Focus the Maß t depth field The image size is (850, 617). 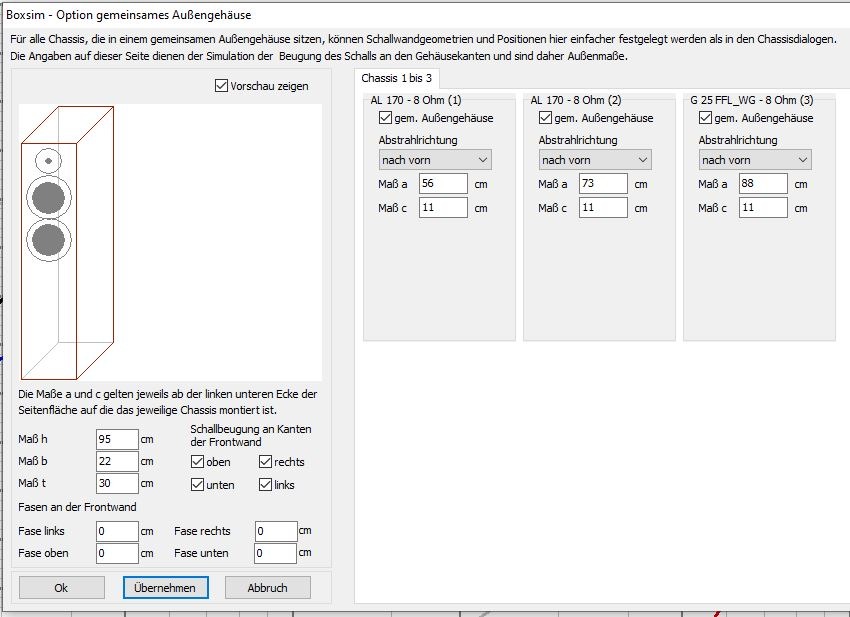point(117,483)
